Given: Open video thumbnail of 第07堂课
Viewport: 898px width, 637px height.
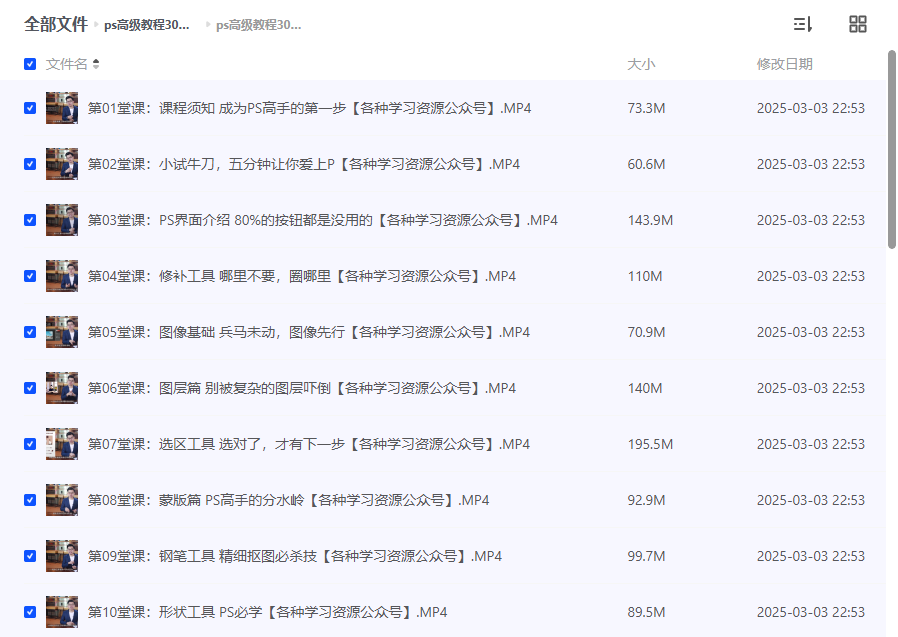Looking at the screenshot, I should 62,445.
